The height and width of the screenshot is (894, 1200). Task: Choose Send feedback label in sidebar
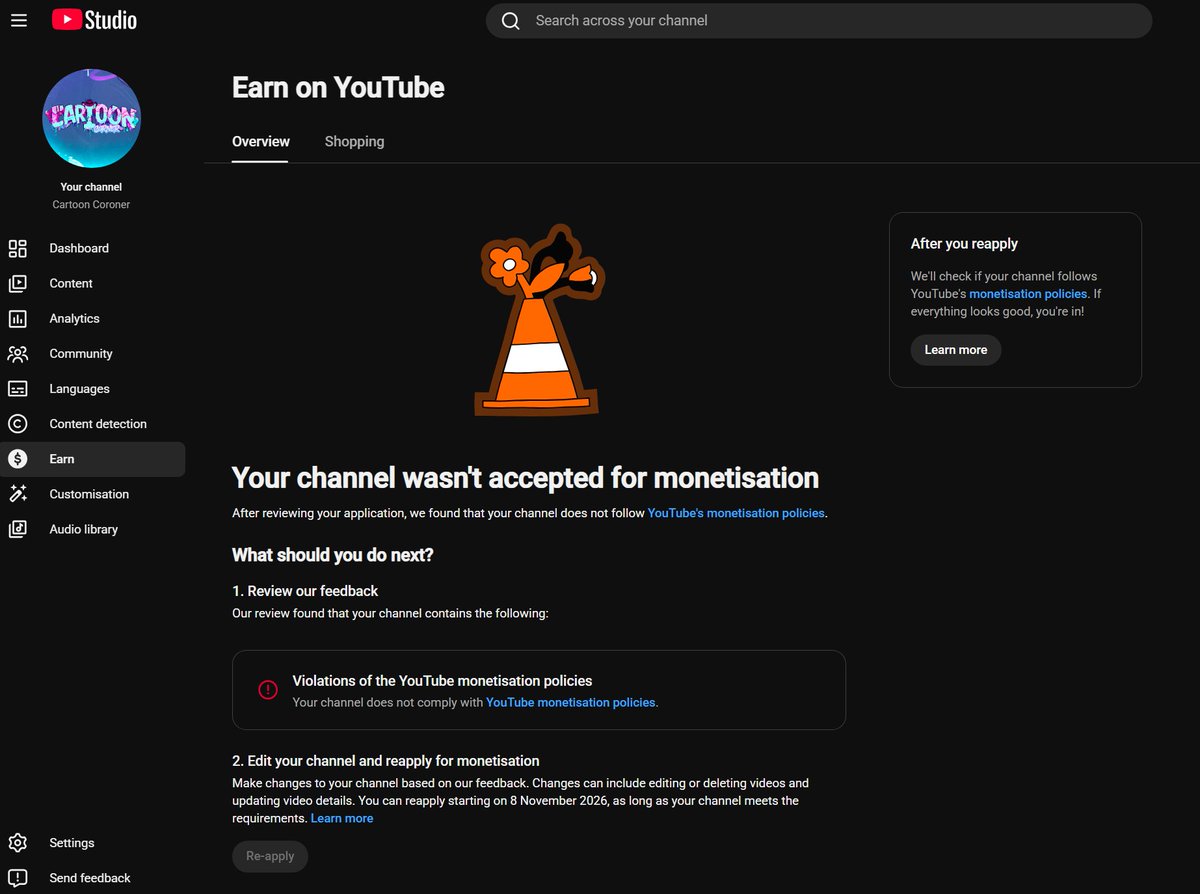(90, 878)
